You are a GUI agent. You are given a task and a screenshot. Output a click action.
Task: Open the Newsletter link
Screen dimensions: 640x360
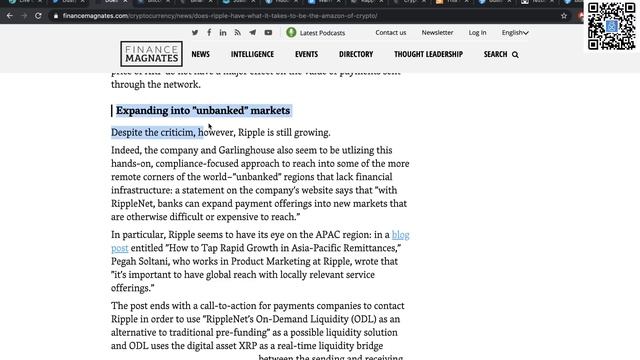click(437, 33)
